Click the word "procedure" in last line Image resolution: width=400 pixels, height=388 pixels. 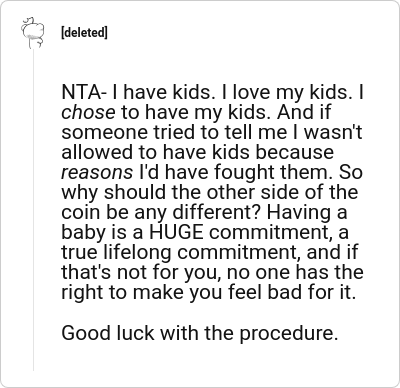pos(286,334)
